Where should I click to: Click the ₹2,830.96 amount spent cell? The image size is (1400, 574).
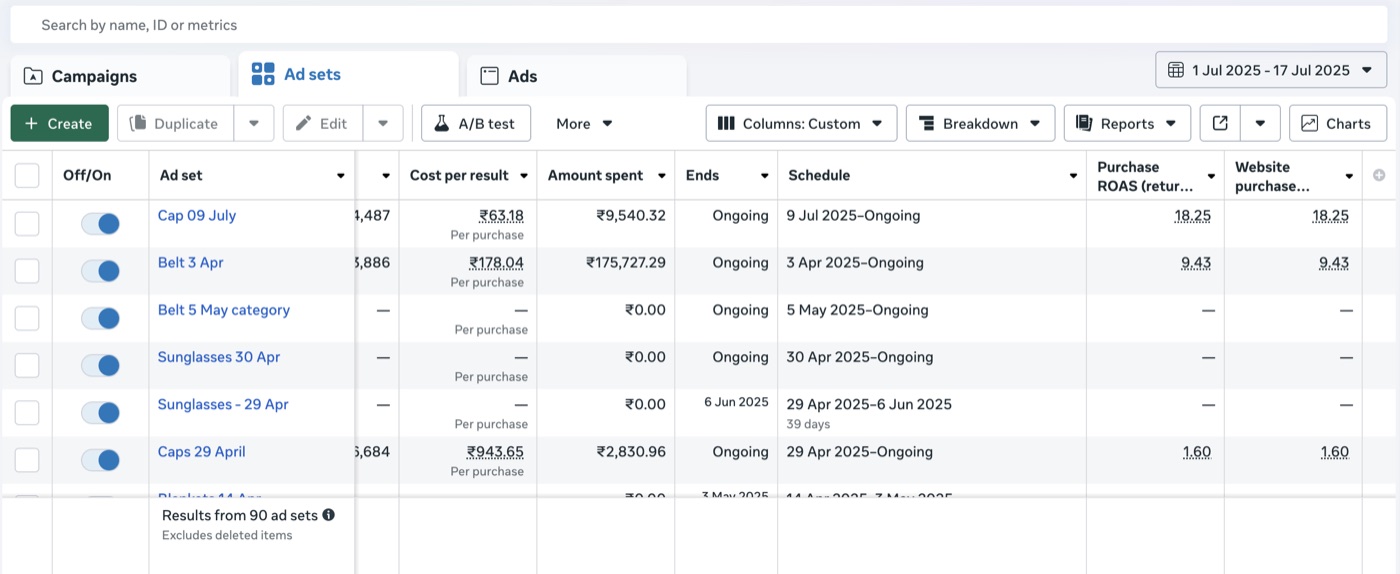(631, 451)
